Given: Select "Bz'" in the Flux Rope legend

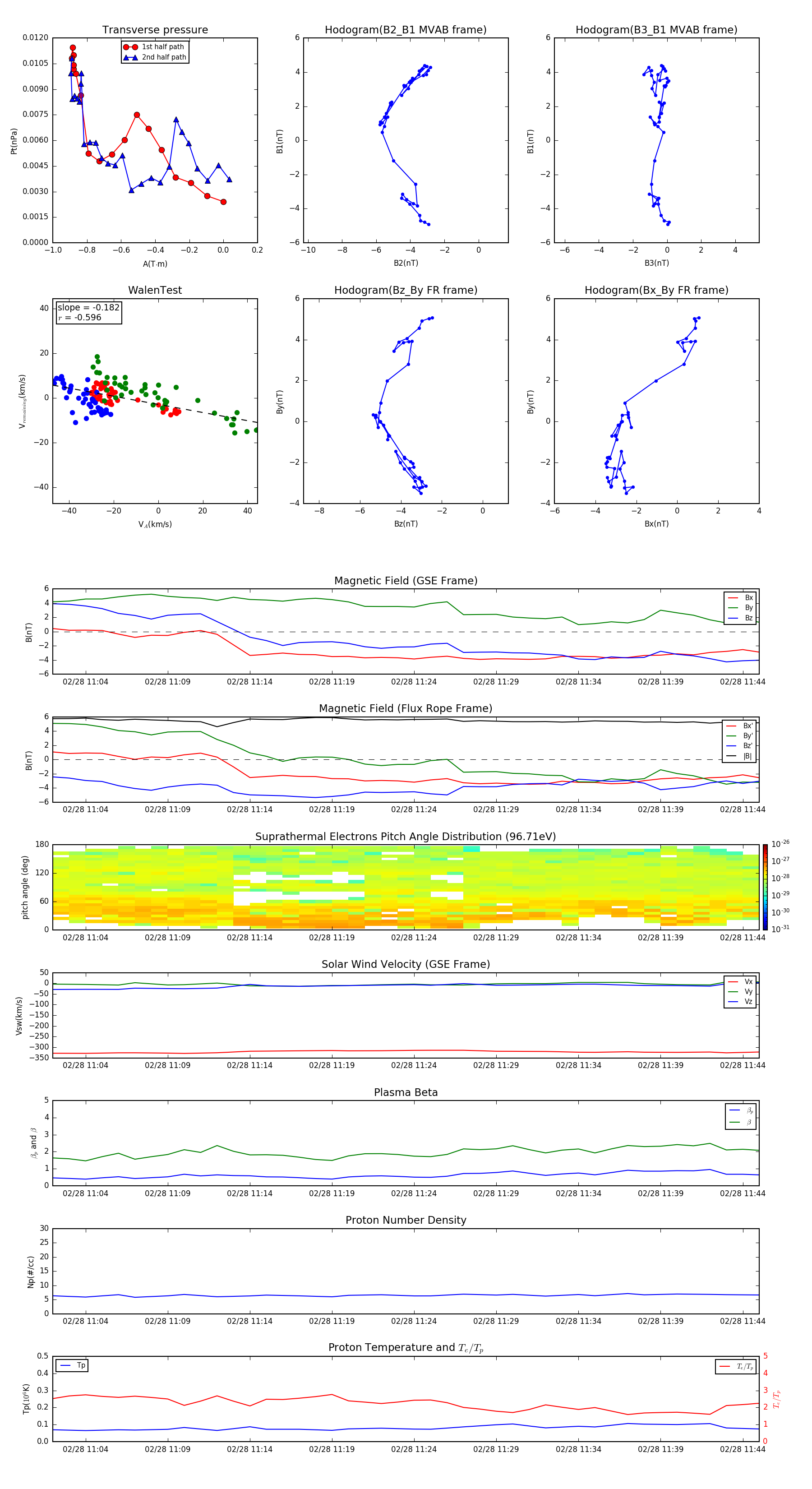Looking at the screenshot, I should pyautogui.click(x=740, y=746).
